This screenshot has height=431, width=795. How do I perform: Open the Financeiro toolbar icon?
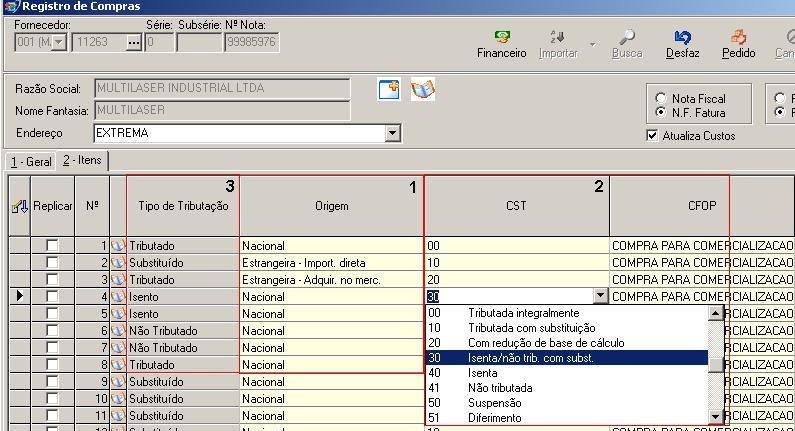coord(501,40)
